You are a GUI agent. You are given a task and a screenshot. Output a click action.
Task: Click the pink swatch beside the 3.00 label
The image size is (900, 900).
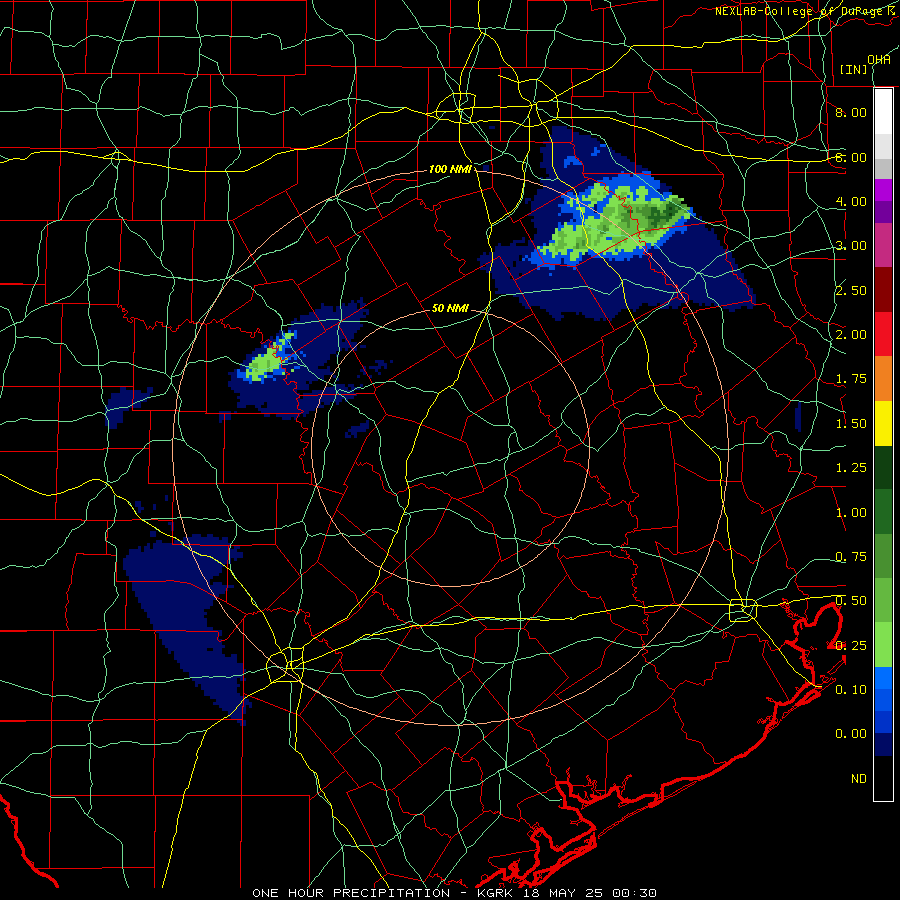coord(883,245)
